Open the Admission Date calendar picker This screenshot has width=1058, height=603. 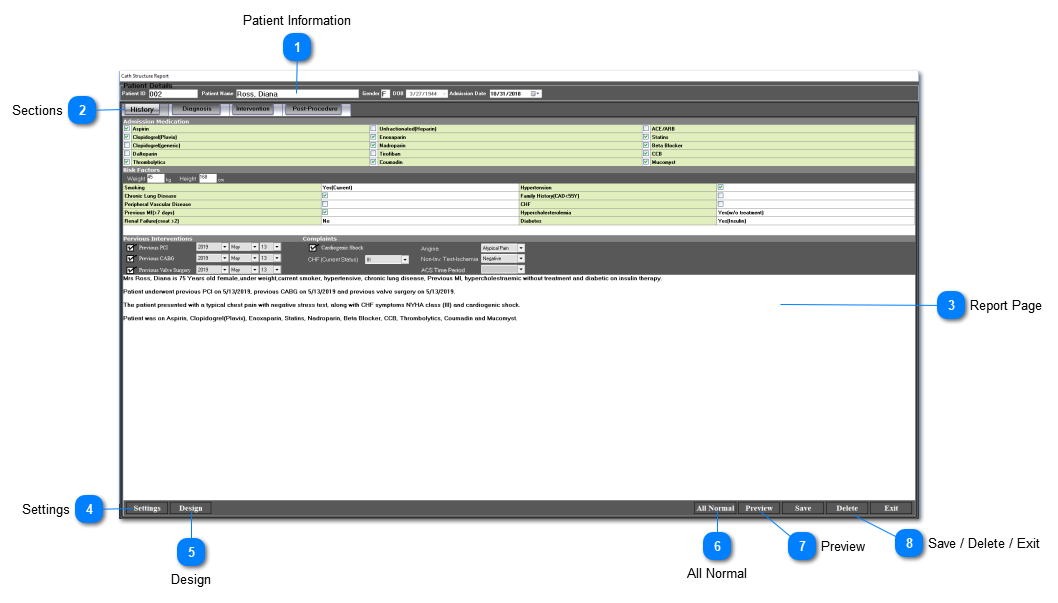click(535, 92)
